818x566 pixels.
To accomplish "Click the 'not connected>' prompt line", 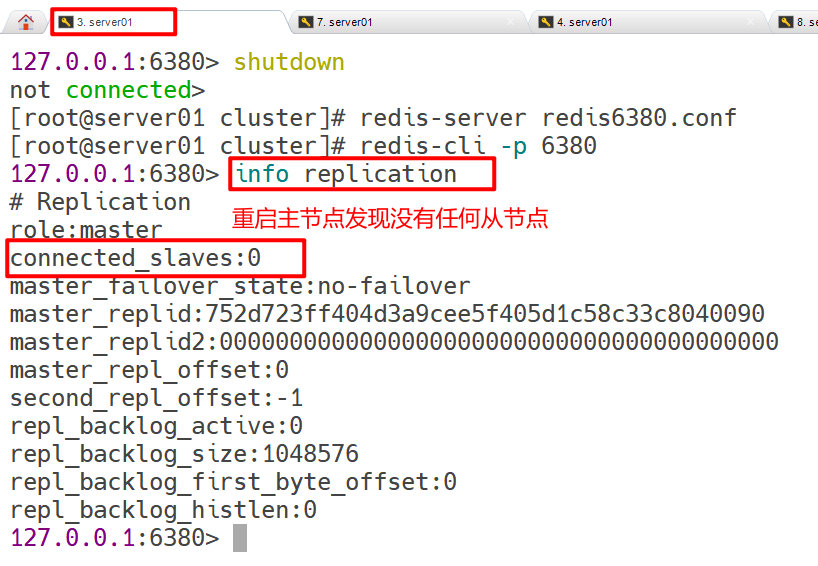I will [x=107, y=90].
